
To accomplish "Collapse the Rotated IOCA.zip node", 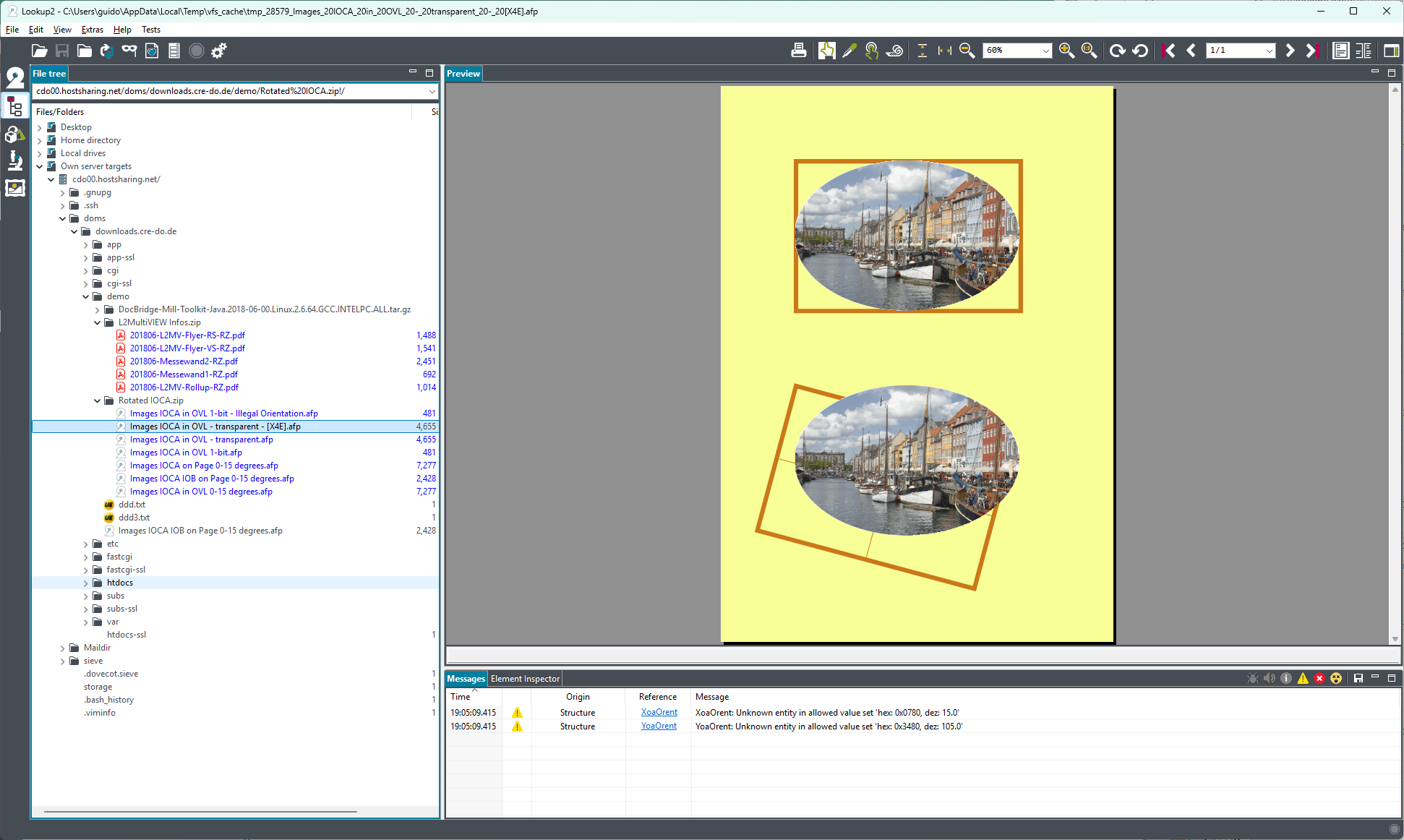I will tap(98, 400).
